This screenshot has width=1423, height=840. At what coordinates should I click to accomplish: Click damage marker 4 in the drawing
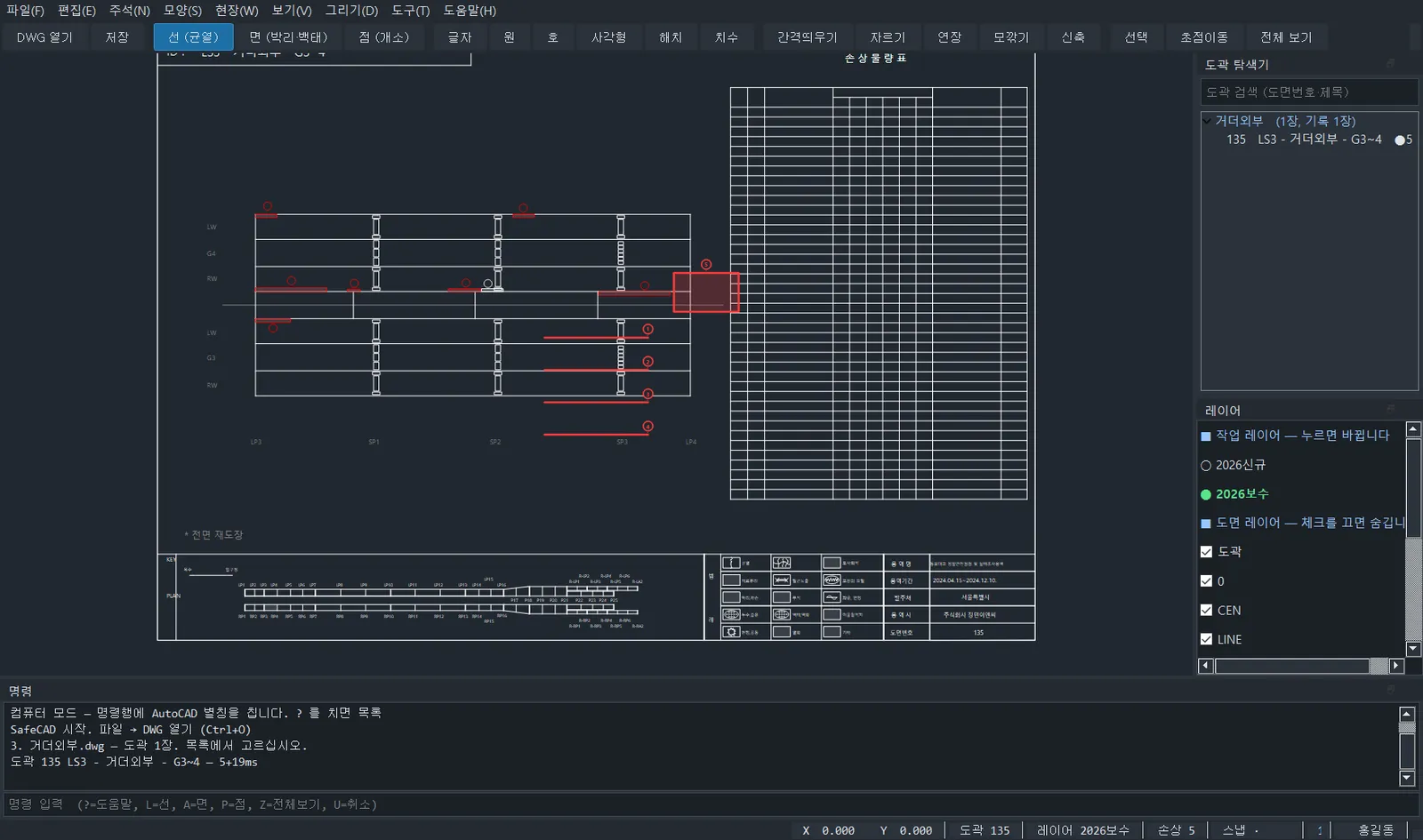[x=648, y=427]
